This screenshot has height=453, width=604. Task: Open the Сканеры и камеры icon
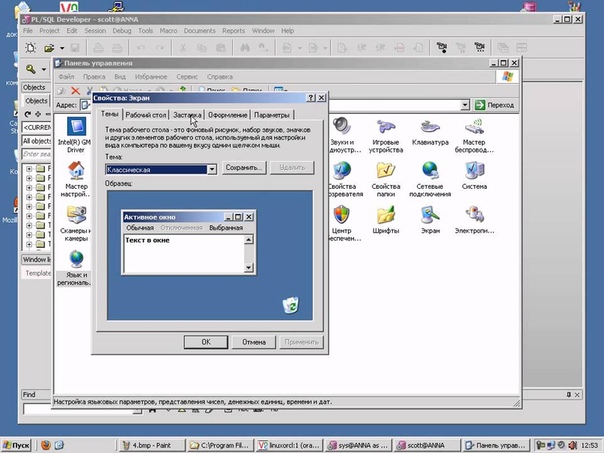76,218
